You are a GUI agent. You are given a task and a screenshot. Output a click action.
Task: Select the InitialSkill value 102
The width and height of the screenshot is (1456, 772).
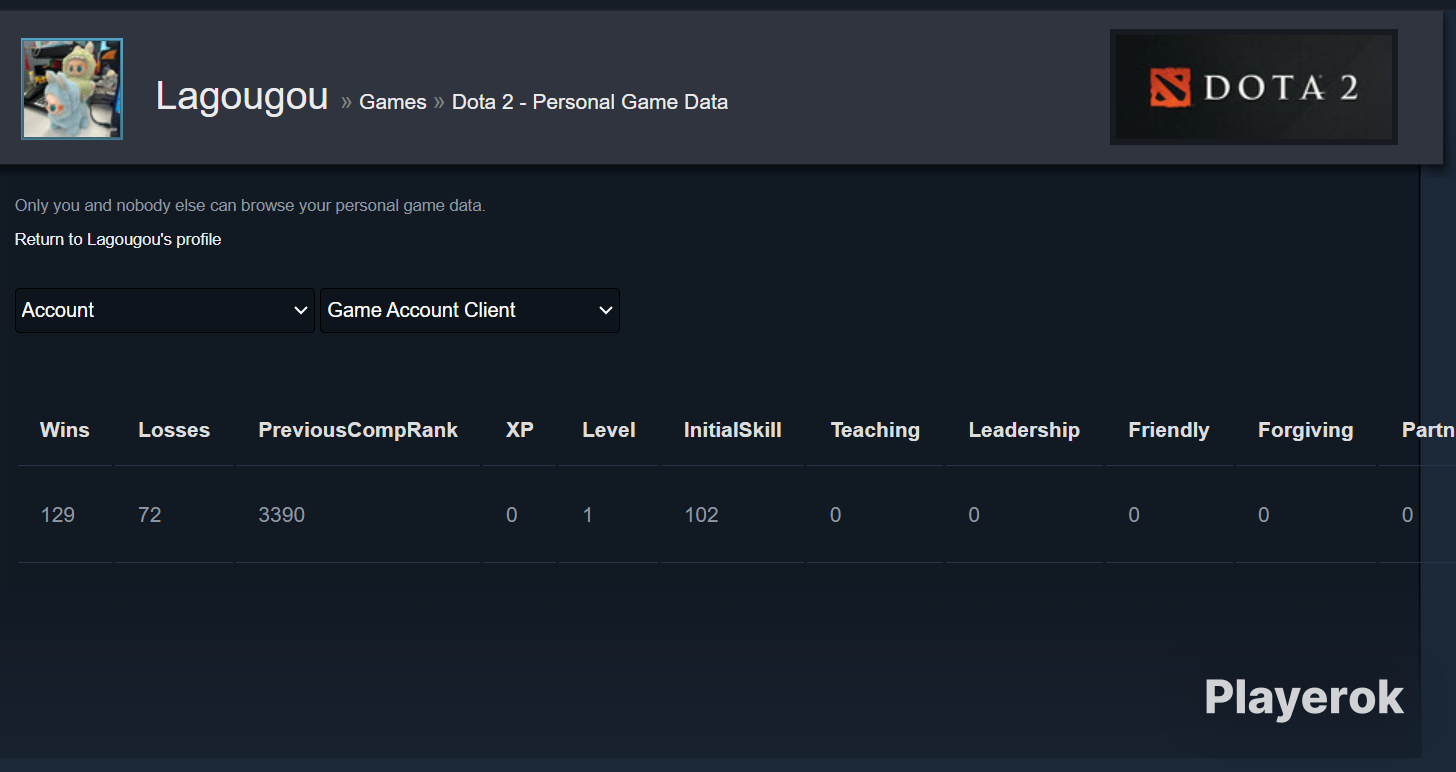[702, 515]
